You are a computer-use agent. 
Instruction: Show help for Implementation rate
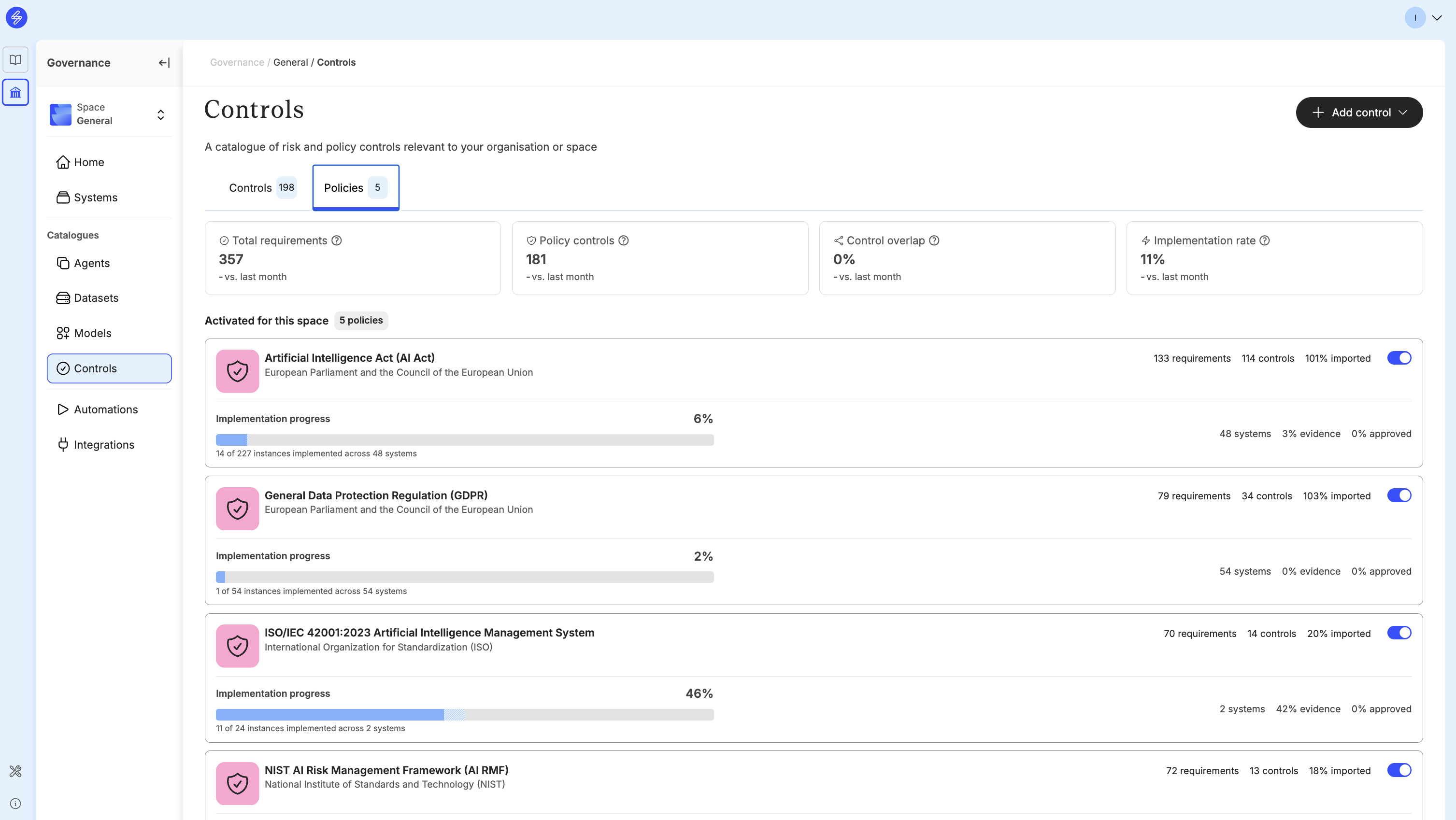coord(1265,241)
